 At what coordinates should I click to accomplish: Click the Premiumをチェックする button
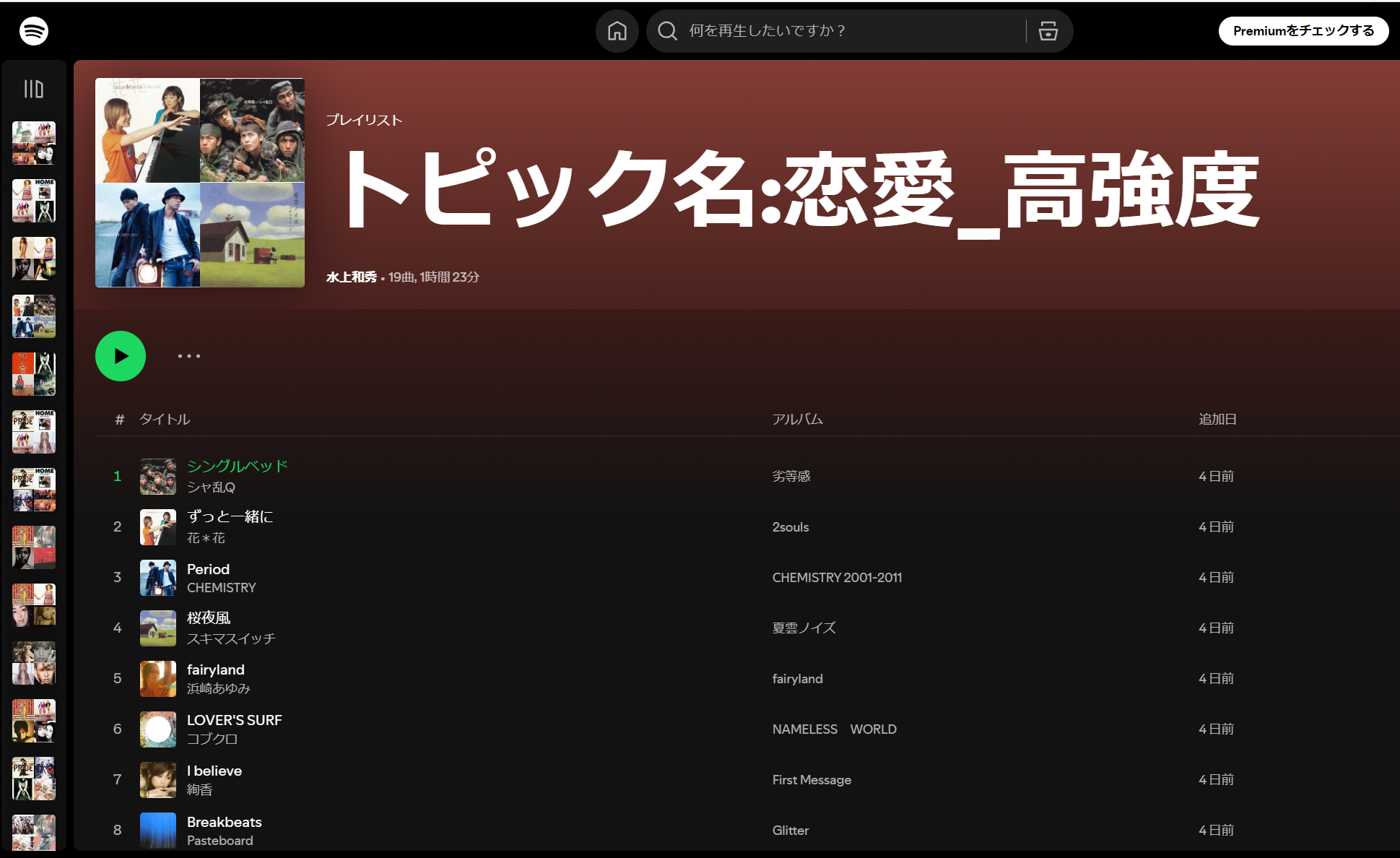pyautogui.click(x=1303, y=31)
